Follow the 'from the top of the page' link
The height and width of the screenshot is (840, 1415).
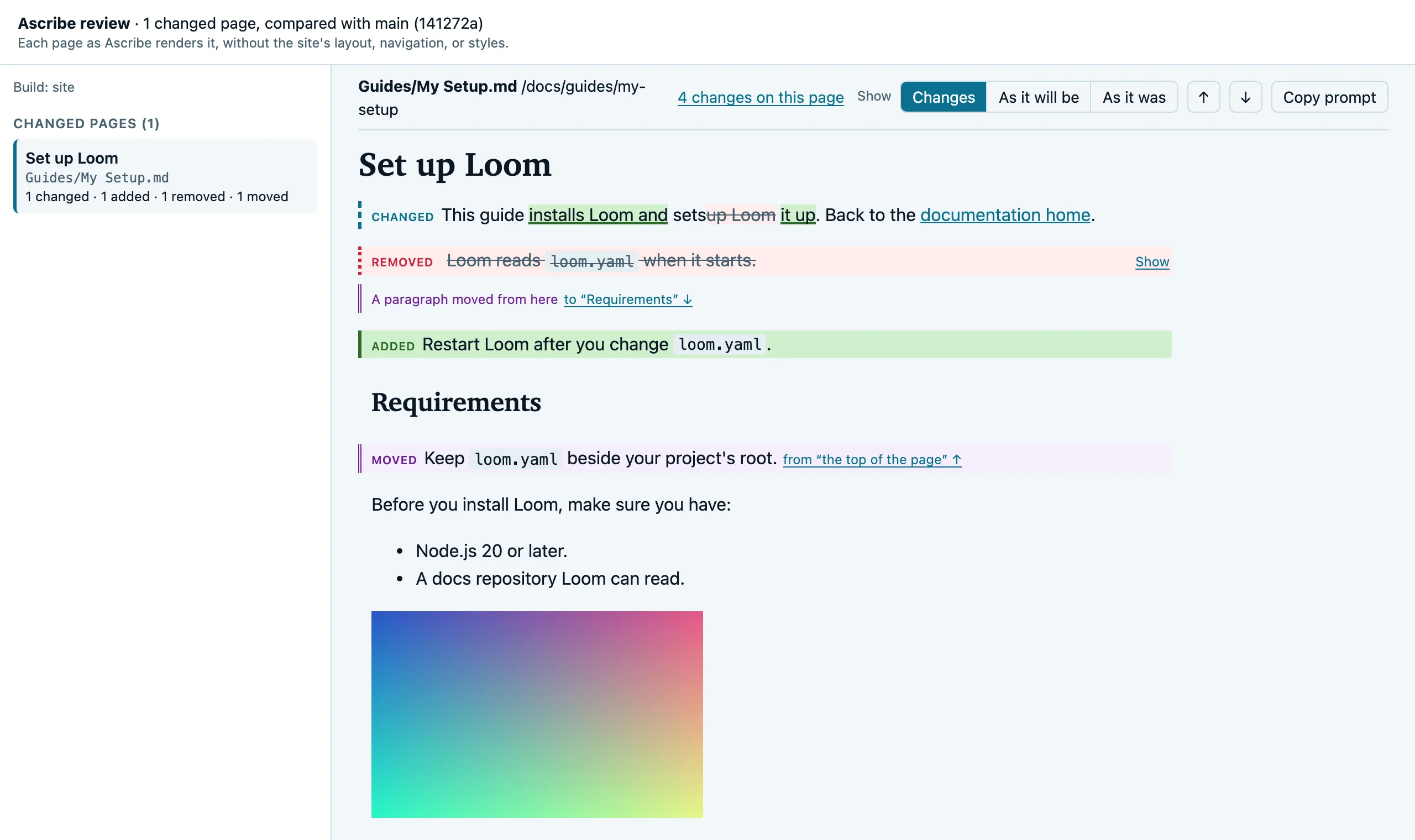[x=872, y=460]
